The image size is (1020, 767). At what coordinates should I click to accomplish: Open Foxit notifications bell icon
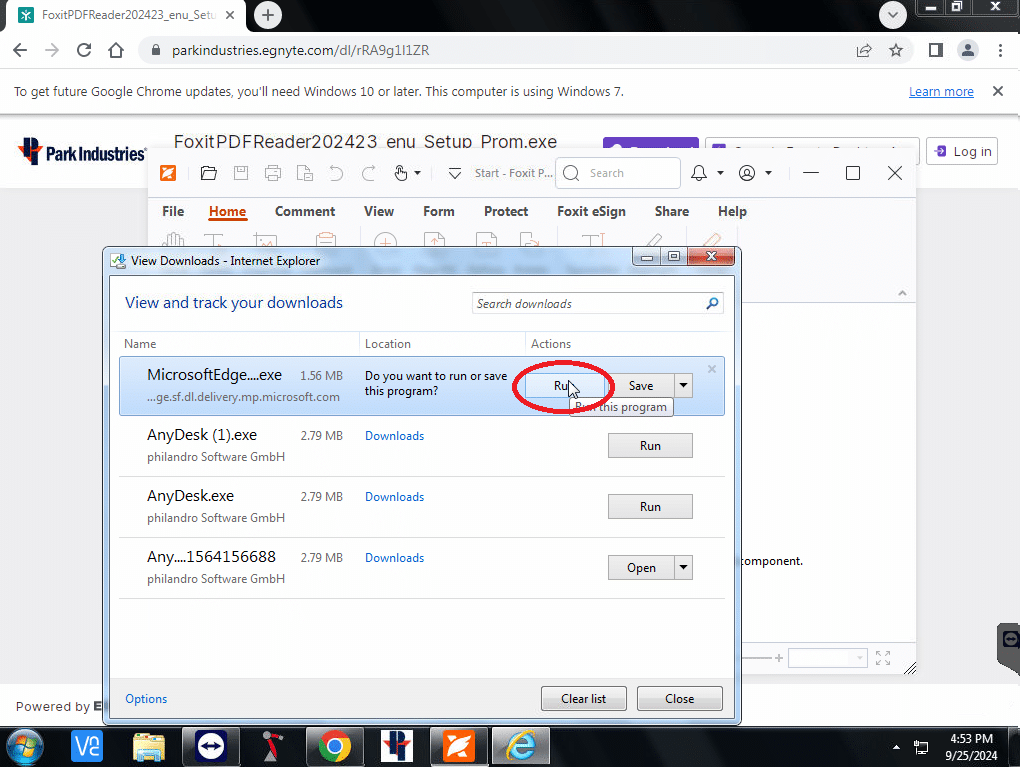click(701, 173)
